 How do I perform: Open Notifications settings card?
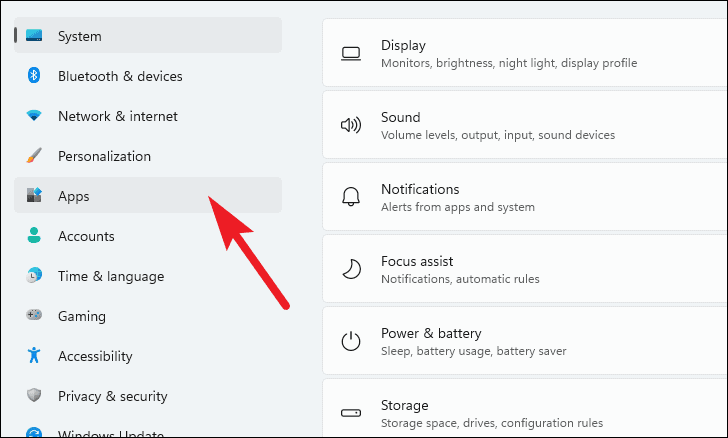coord(525,197)
